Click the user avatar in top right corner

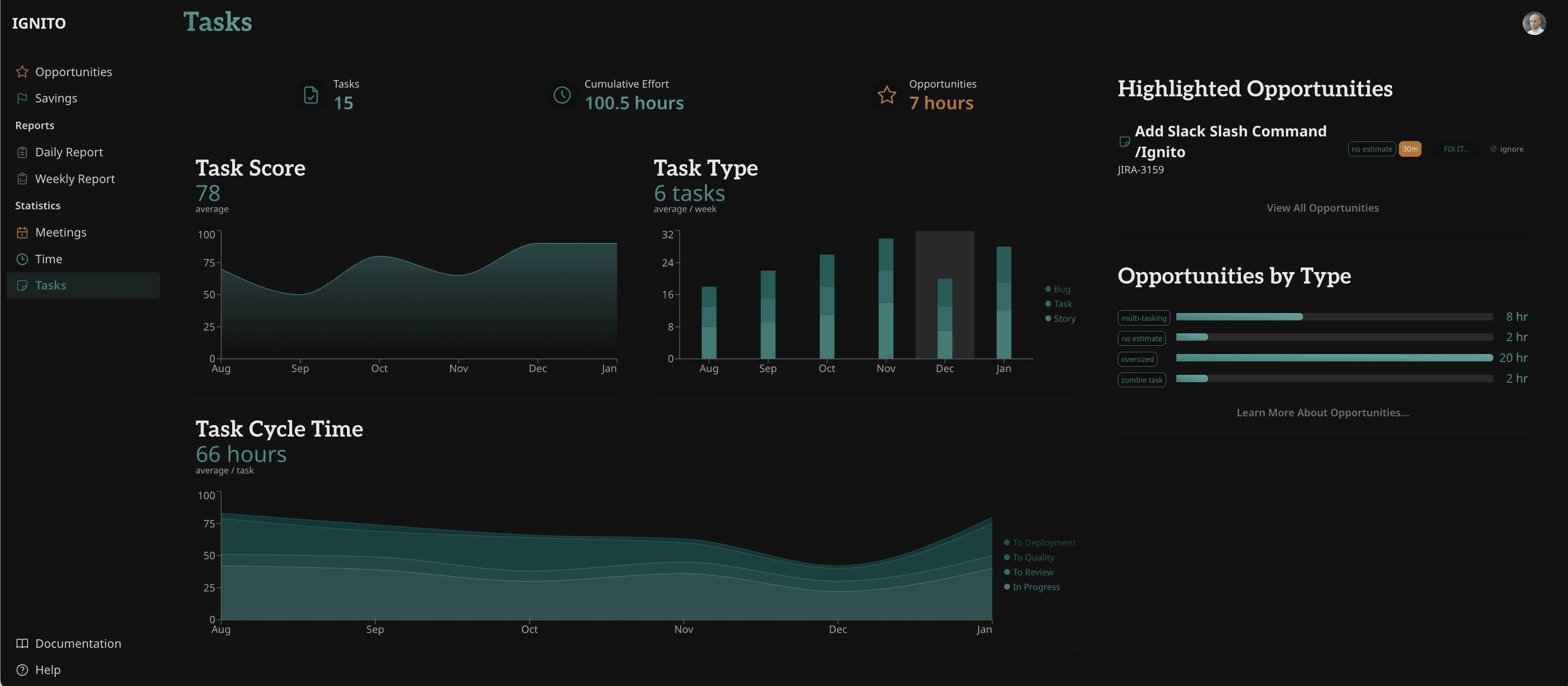[x=1534, y=23]
